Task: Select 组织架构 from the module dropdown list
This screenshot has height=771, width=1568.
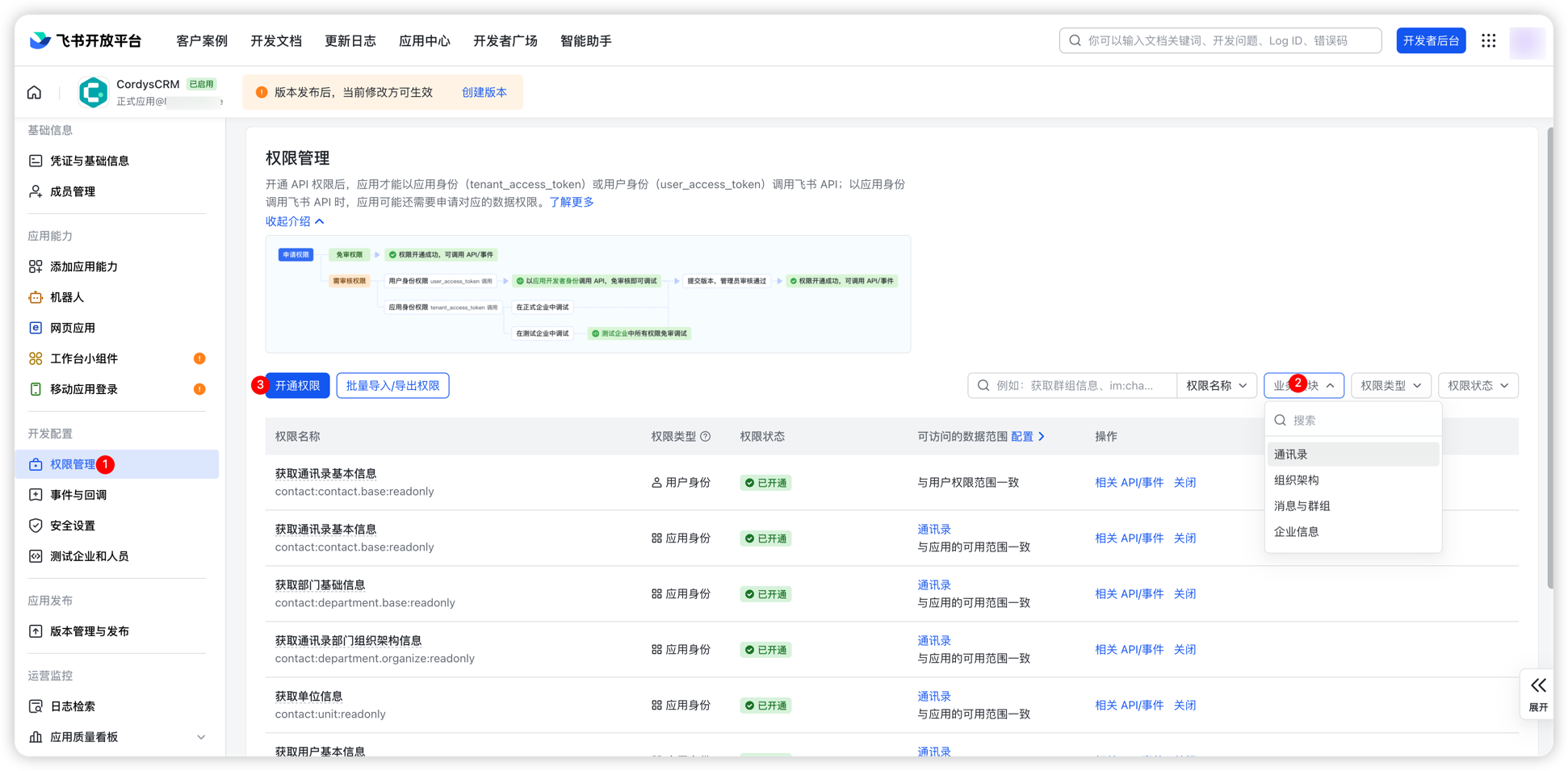Action: (1297, 480)
